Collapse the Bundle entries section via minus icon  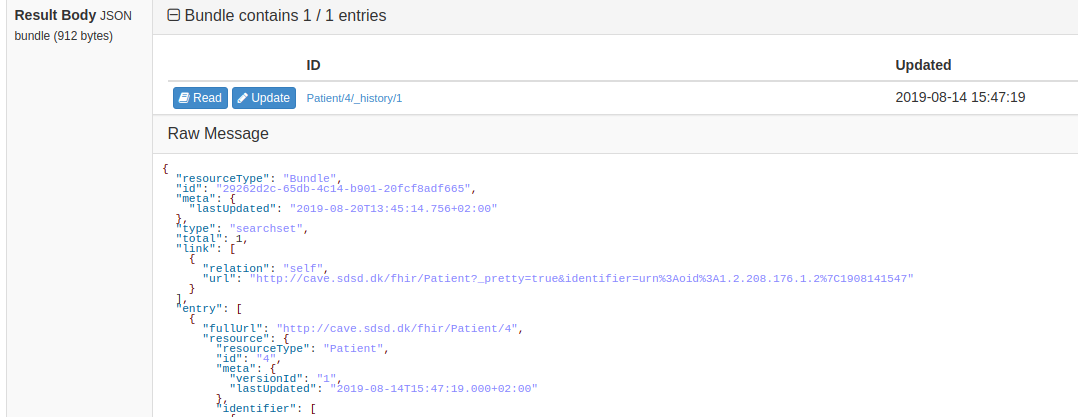[174, 16]
